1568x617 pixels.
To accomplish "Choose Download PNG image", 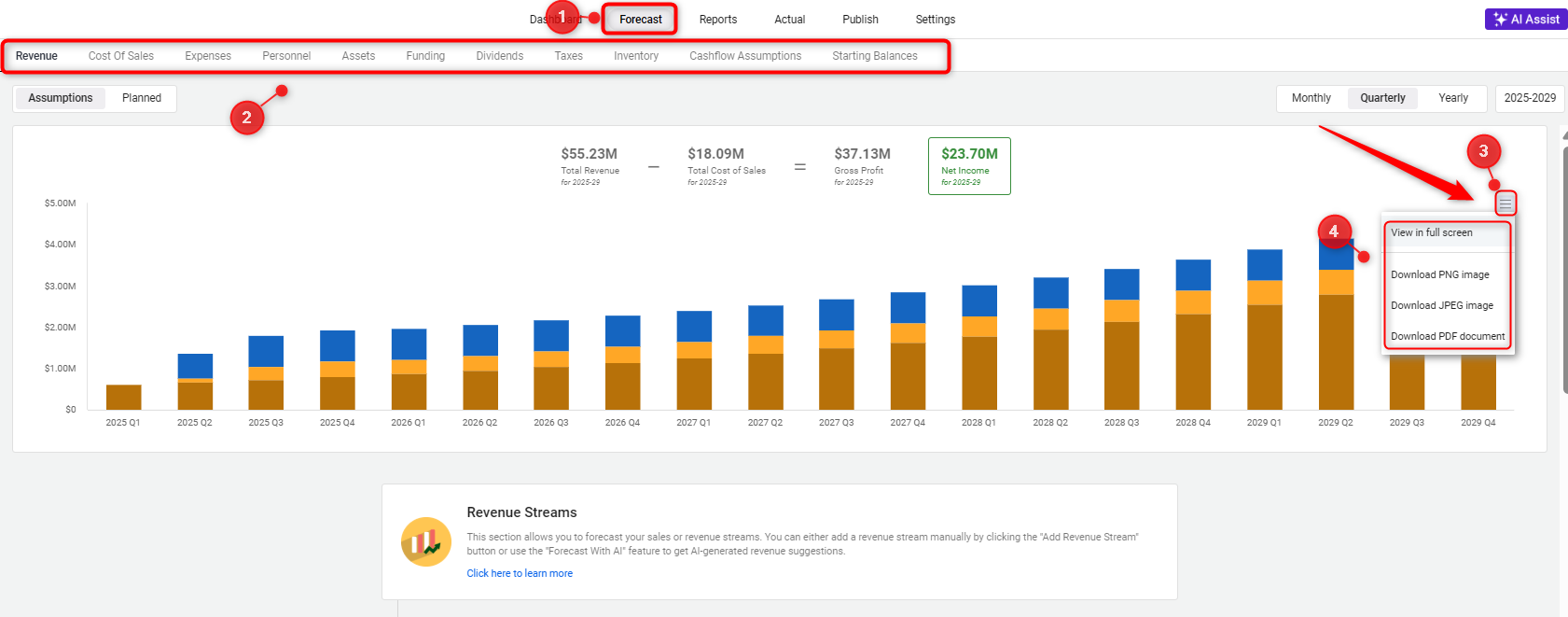I will (x=1439, y=275).
